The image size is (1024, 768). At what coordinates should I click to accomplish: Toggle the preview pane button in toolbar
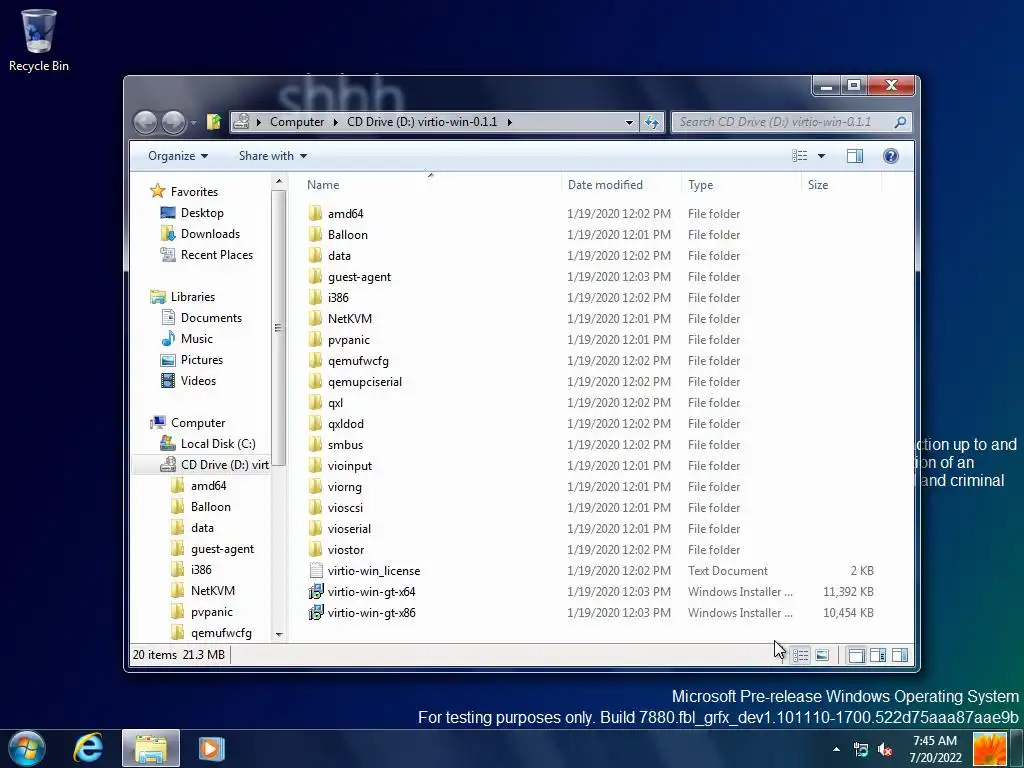tap(855, 155)
